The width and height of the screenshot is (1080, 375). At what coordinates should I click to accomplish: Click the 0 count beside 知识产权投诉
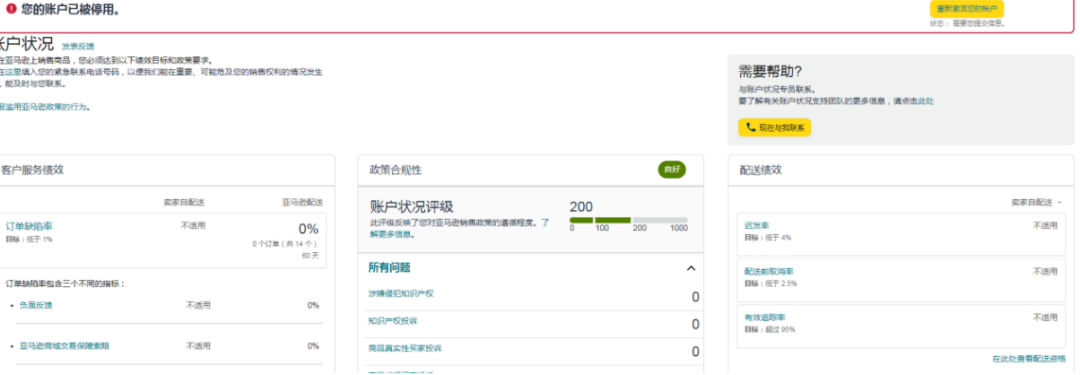[695, 325]
